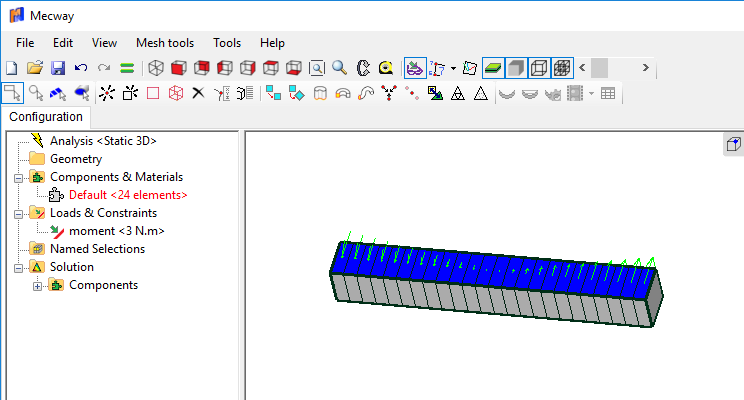Click the right chevron beside the slider

pos(645,68)
